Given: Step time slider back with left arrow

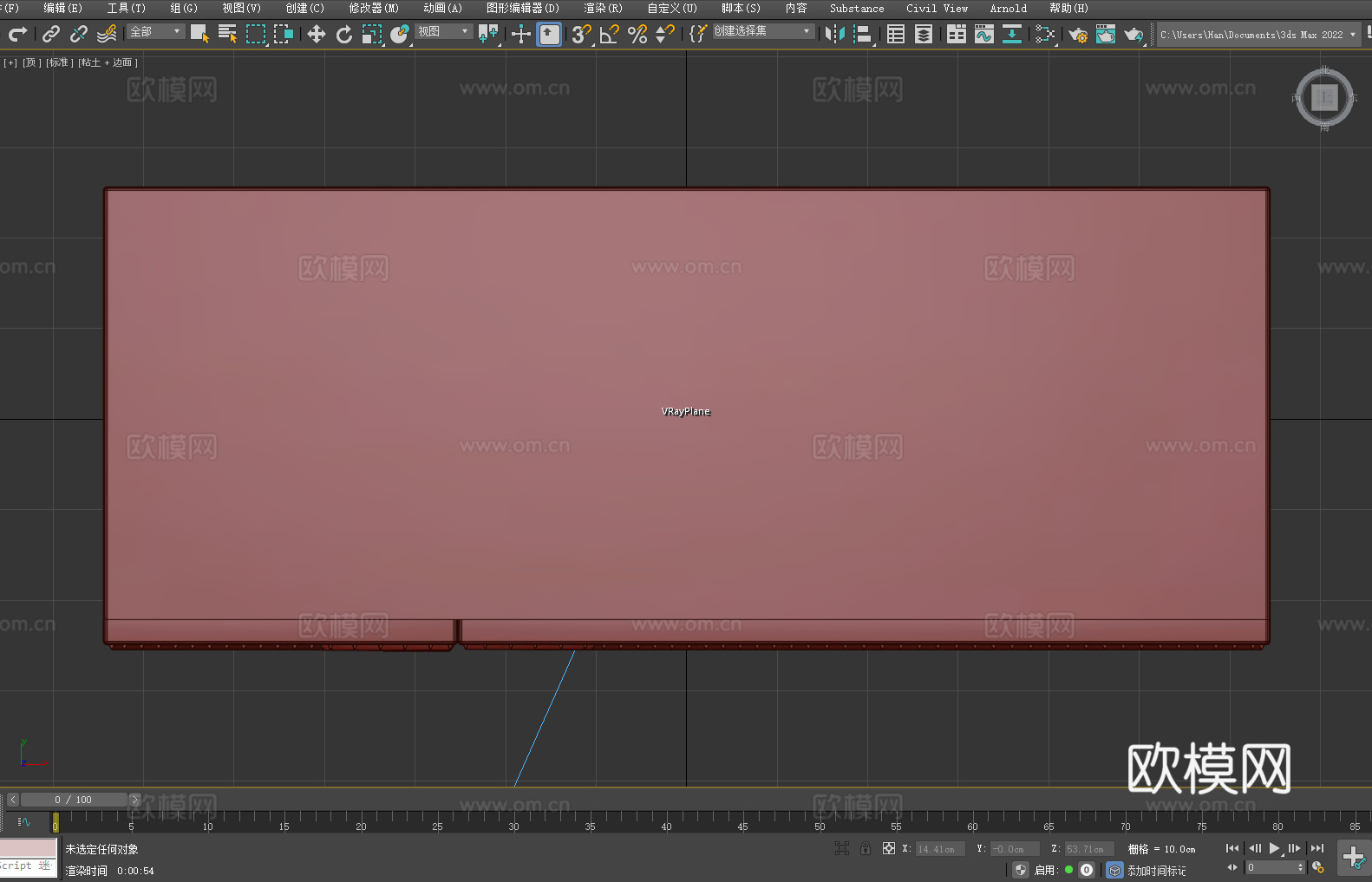Looking at the screenshot, I should [x=13, y=800].
